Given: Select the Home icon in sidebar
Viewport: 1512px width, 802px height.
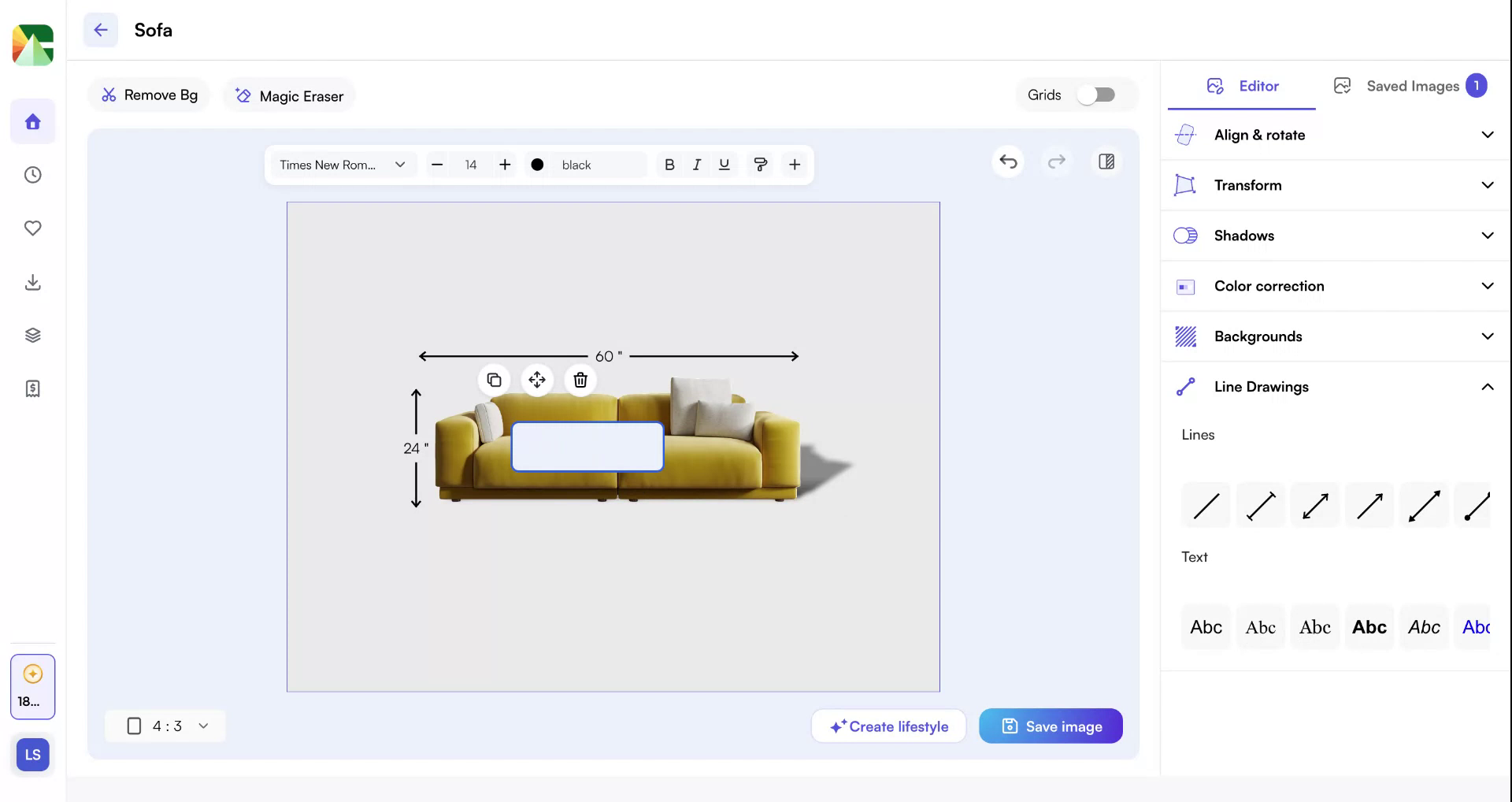Looking at the screenshot, I should [x=32, y=121].
